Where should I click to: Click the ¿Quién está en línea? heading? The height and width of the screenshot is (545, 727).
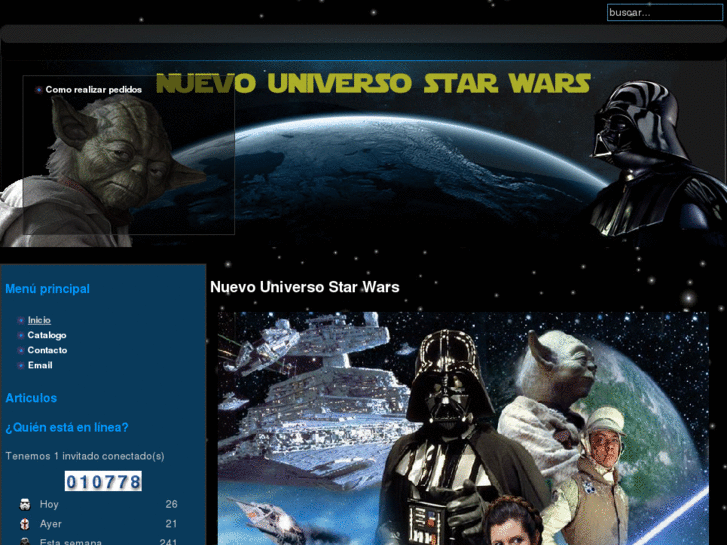click(x=67, y=427)
